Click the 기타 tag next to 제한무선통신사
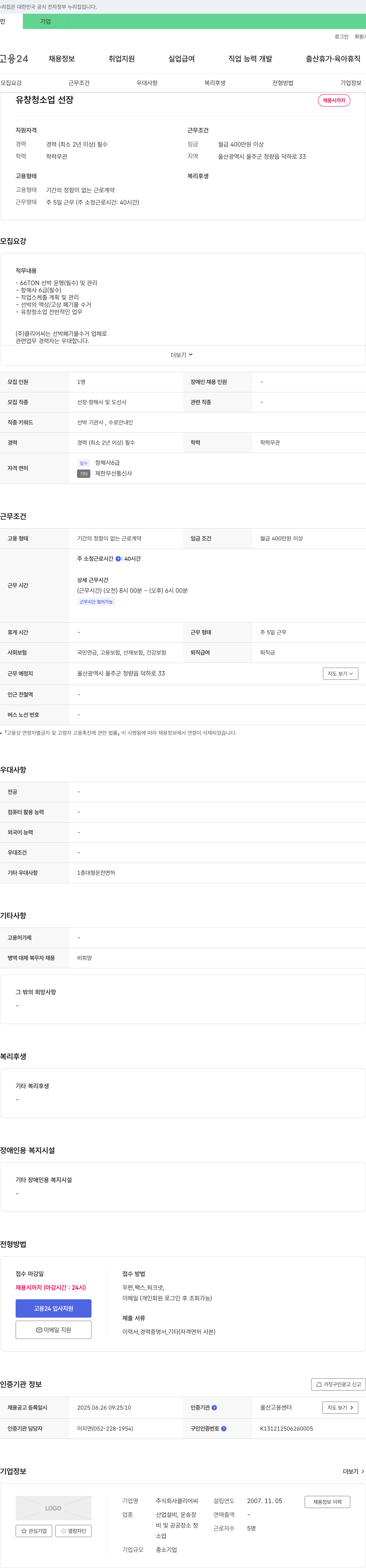 pyautogui.click(x=84, y=474)
